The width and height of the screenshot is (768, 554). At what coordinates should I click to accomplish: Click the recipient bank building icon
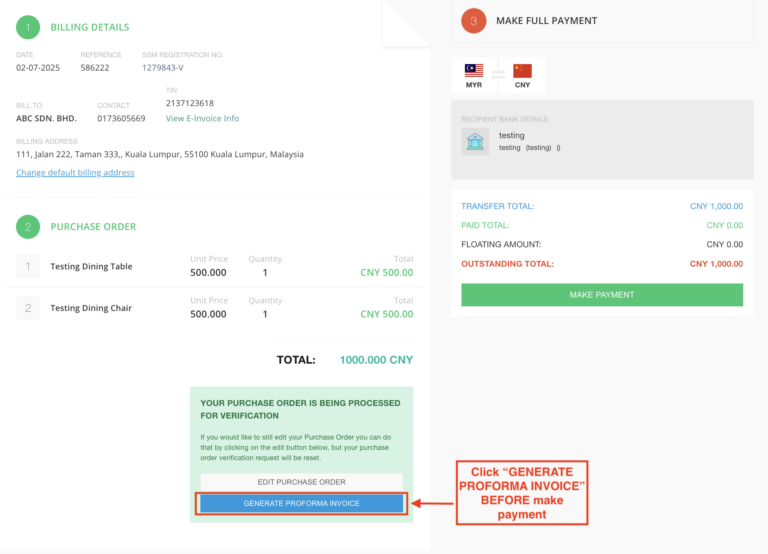[x=475, y=142]
